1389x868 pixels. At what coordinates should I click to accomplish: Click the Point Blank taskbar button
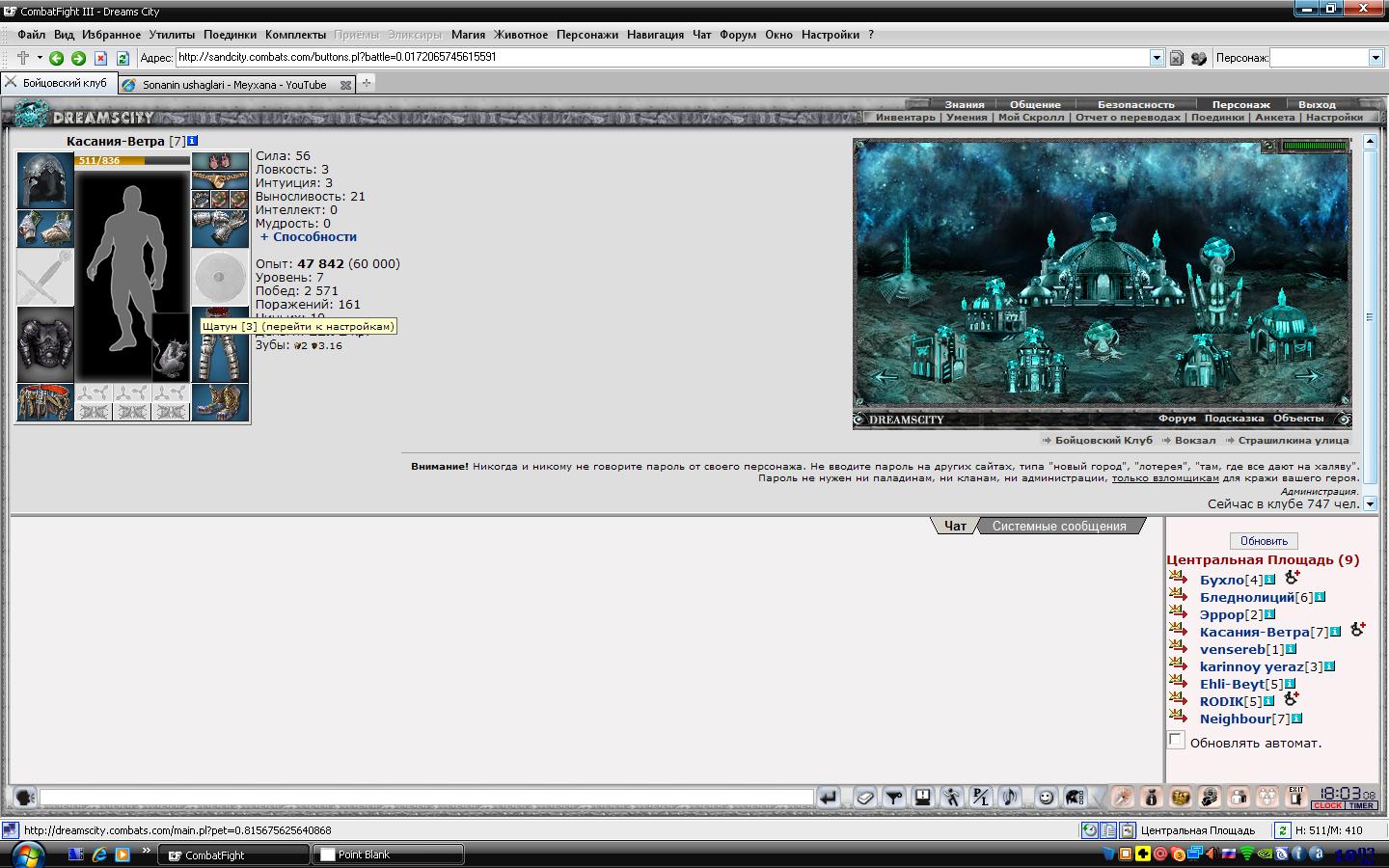[x=390, y=854]
